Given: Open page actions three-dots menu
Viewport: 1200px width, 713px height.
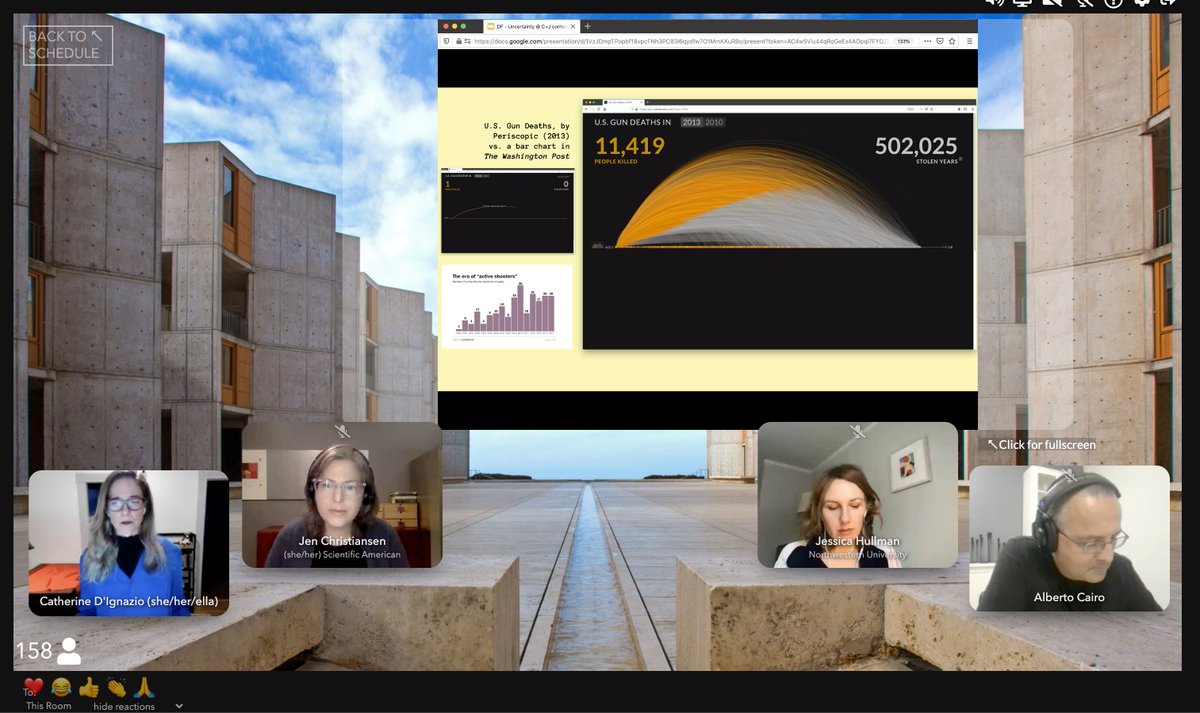Looking at the screenshot, I should click(928, 41).
